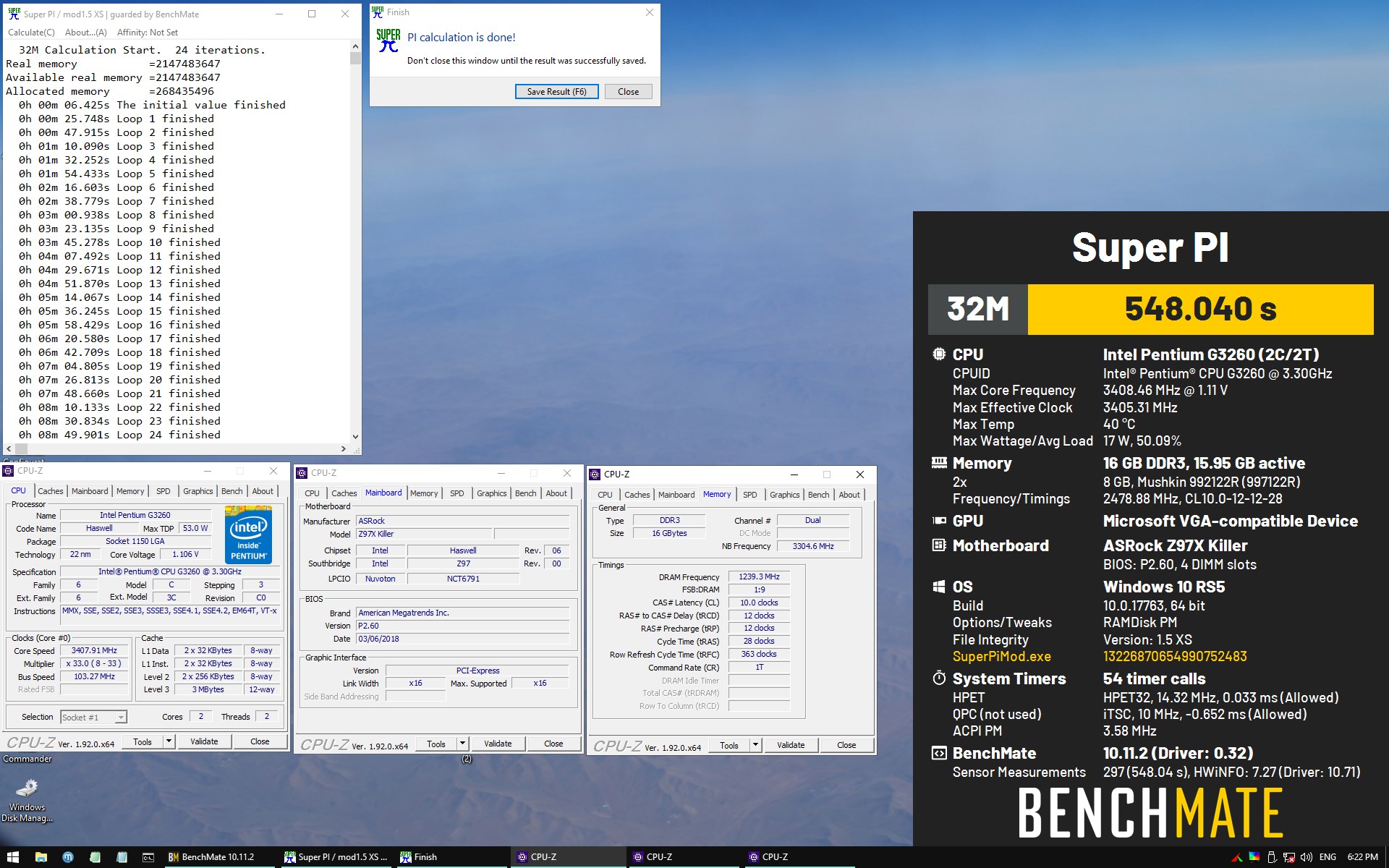Image resolution: width=1389 pixels, height=868 pixels.
Task: Click the Model Z97X Killer field
Action: (425, 535)
